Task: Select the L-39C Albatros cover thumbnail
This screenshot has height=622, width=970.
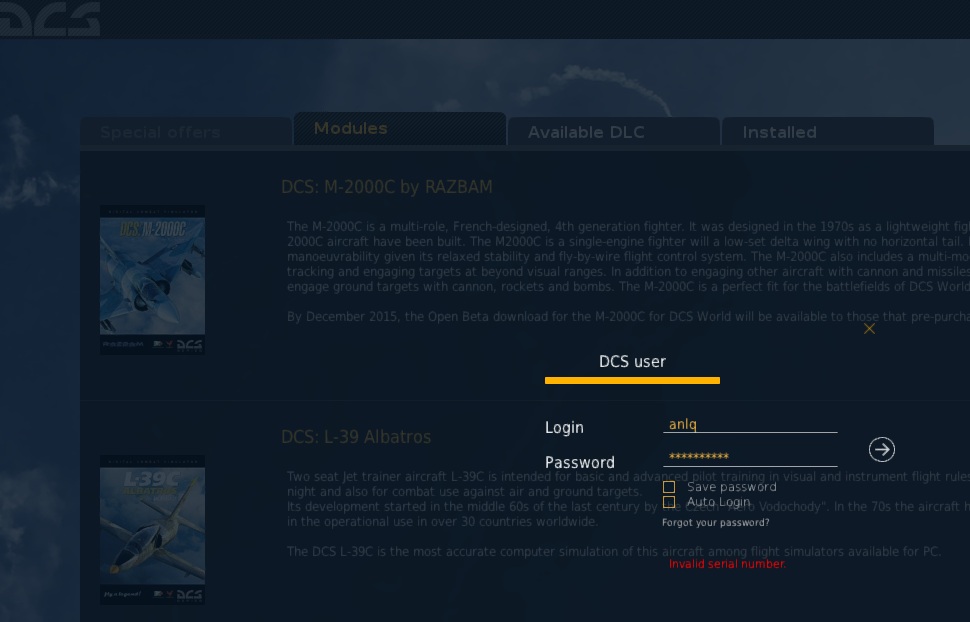Action: coord(152,530)
